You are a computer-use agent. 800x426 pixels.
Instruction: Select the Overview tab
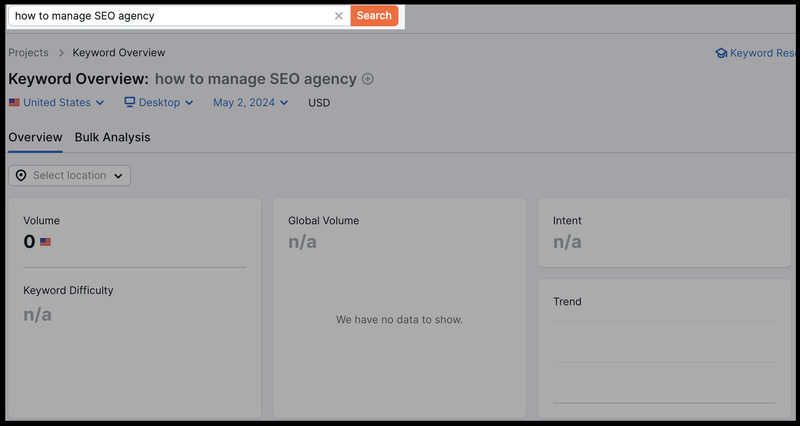click(35, 137)
